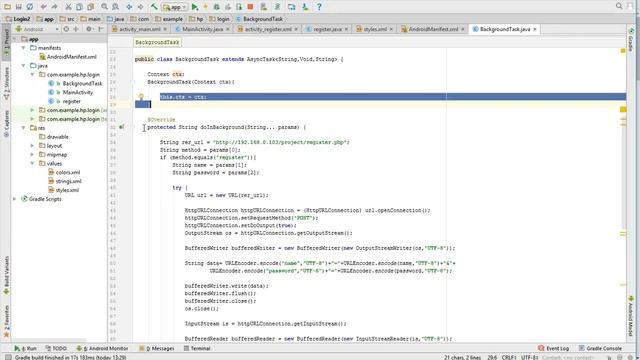Click the intention lightbulb in the editor gutter

tap(141, 97)
